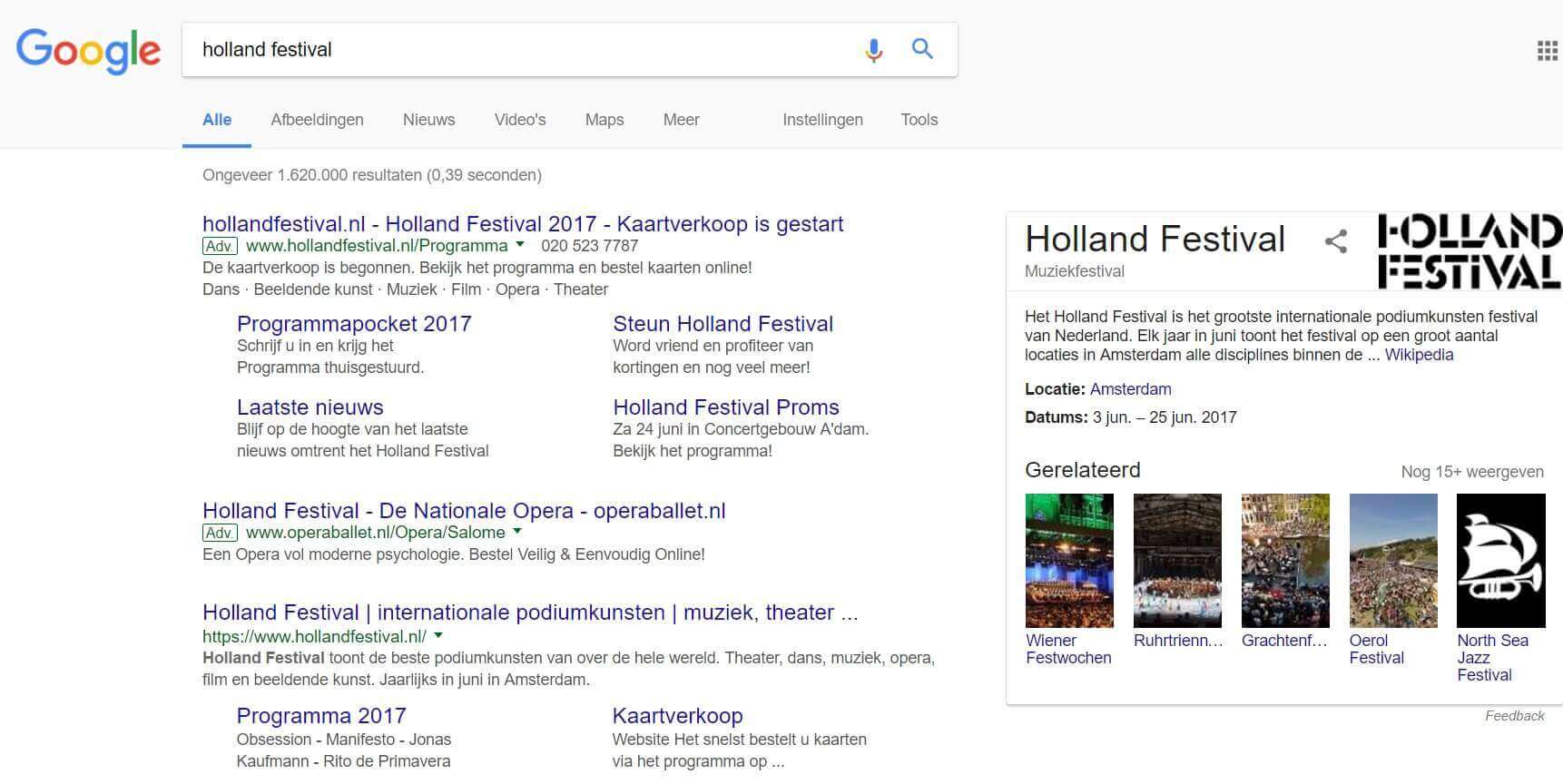Click the Google logo
The image size is (1563, 784).
(88, 51)
